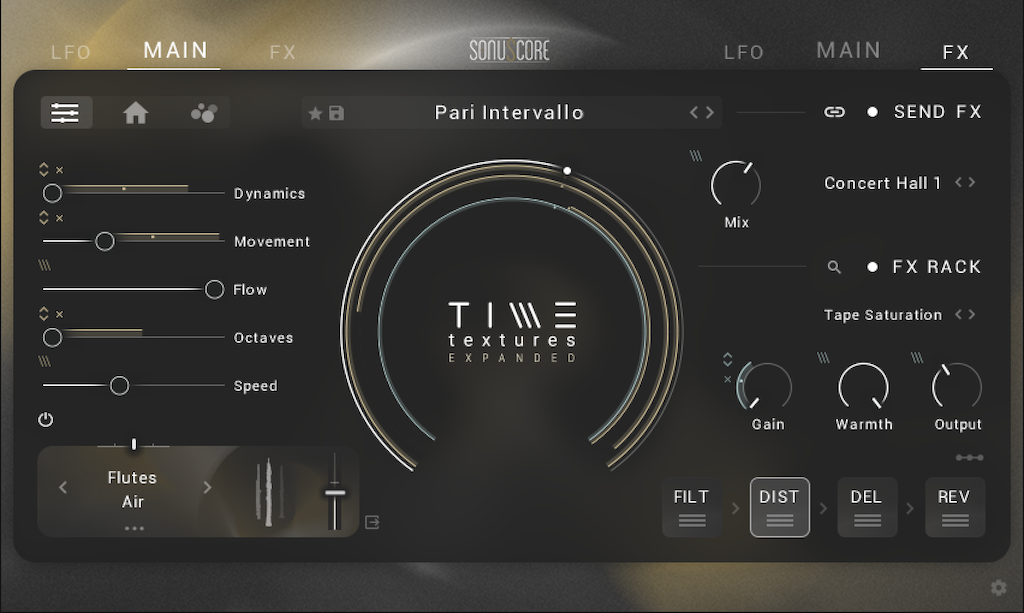Open Gain modulation up-down selector
The width and height of the screenshot is (1024, 613).
728,360
